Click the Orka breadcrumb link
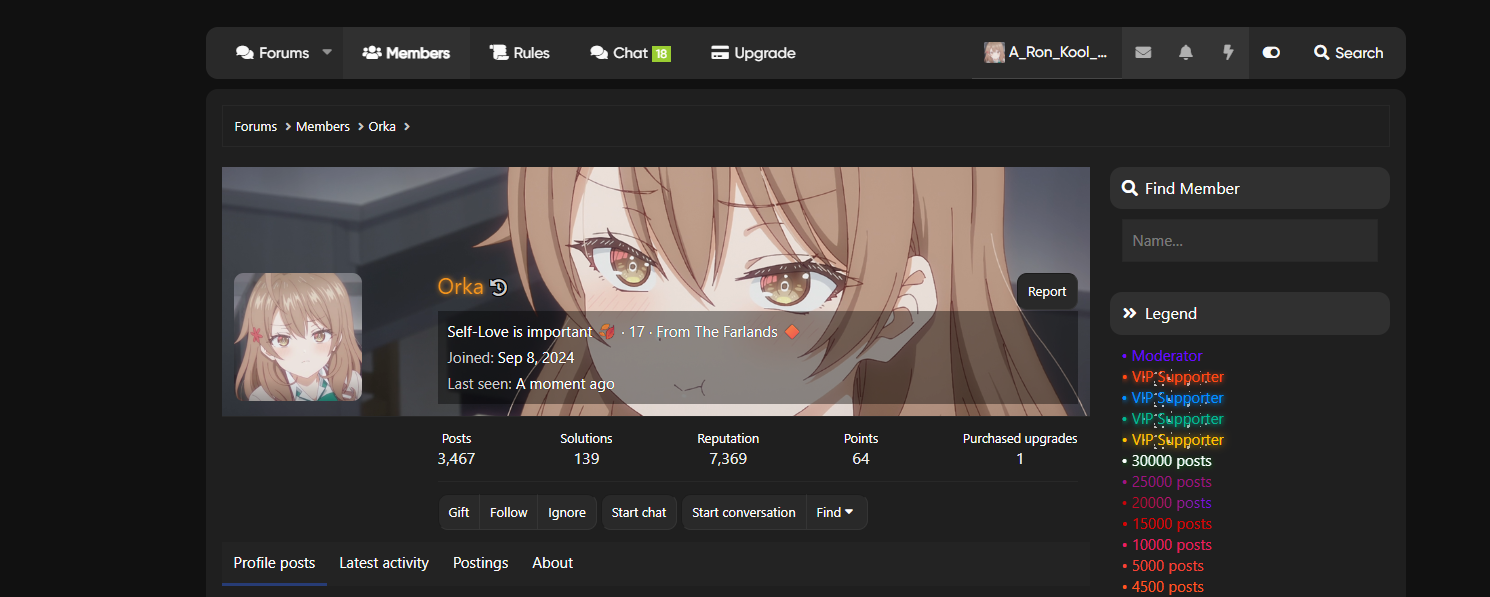Screen dimensions: 1490x597 point(382,127)
